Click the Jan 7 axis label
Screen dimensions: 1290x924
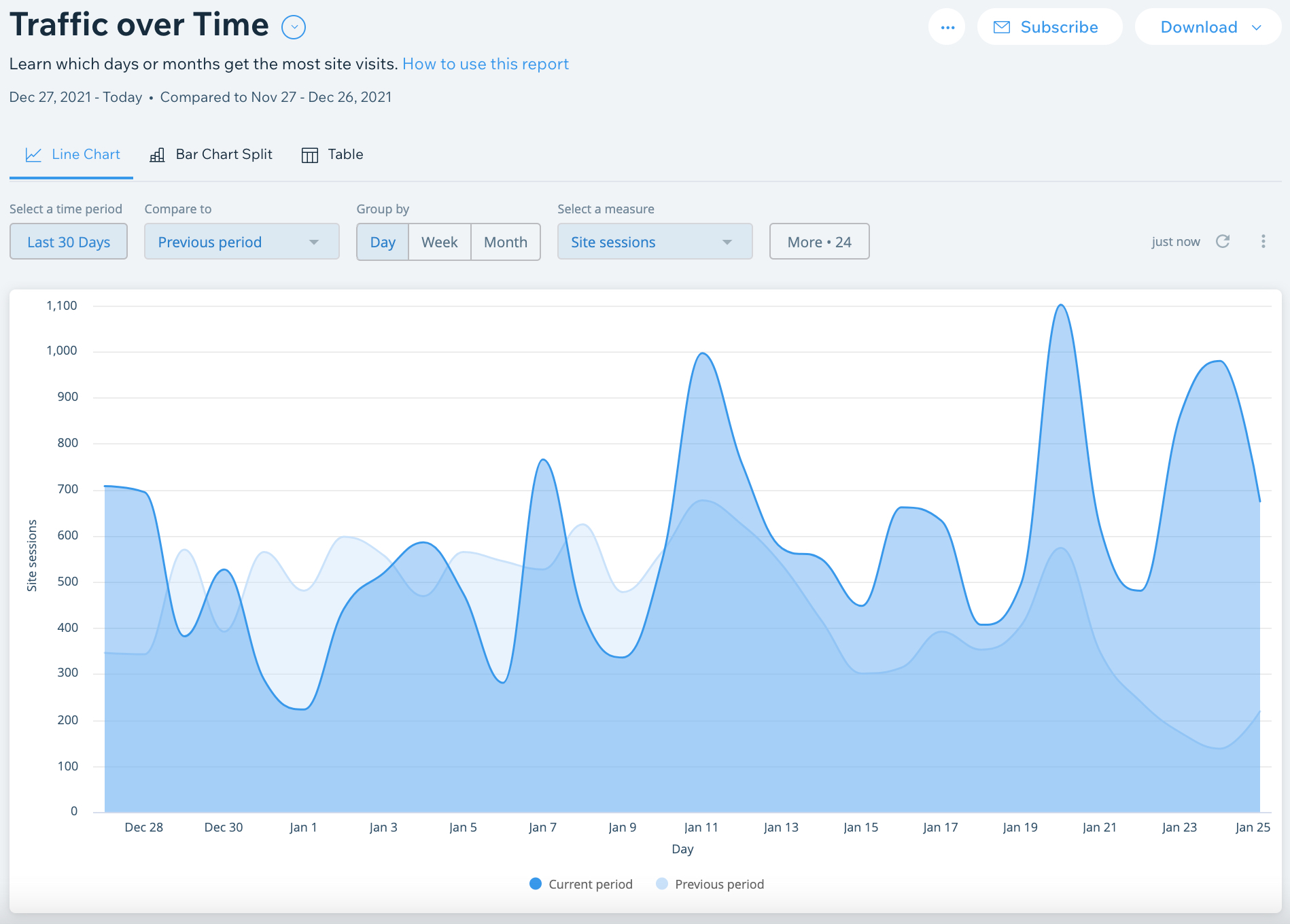[x=542, y=828]
